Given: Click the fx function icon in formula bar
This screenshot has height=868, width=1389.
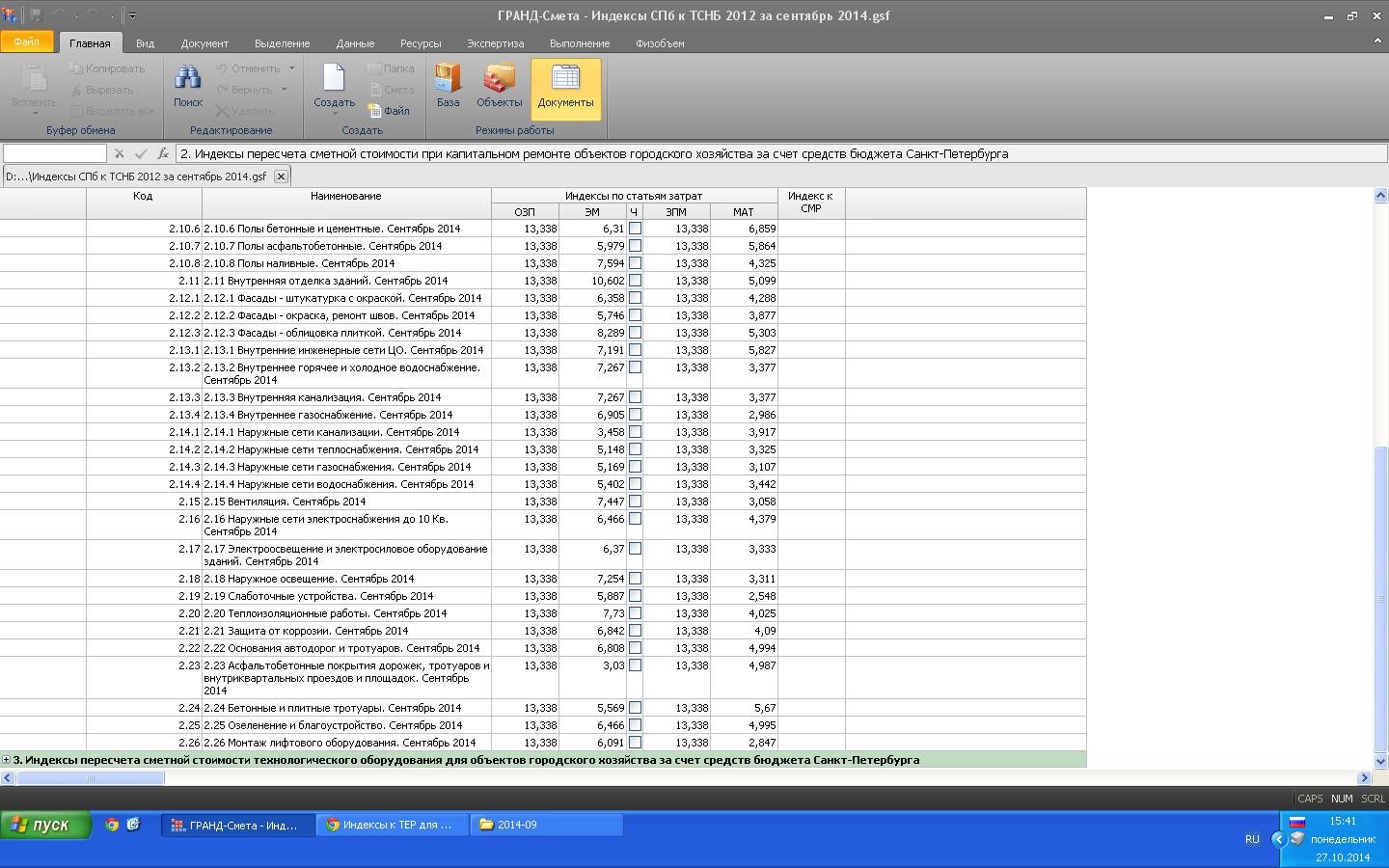Looking at the screenshot, I should [163, 153].
